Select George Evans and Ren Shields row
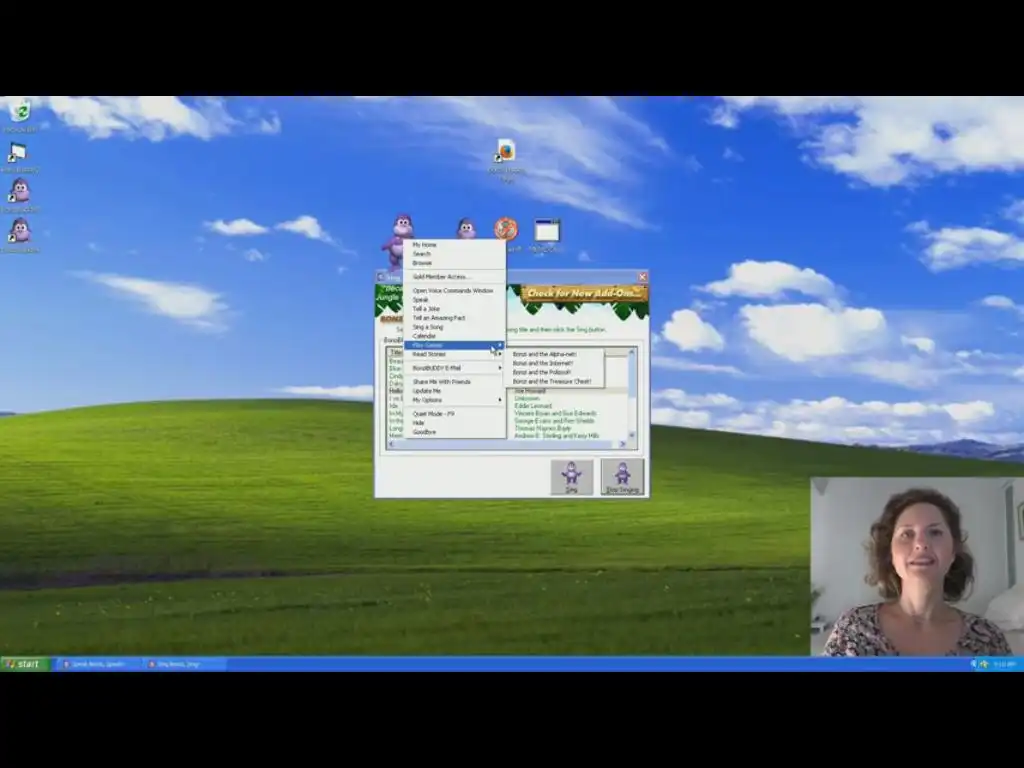 pos(554,421)
